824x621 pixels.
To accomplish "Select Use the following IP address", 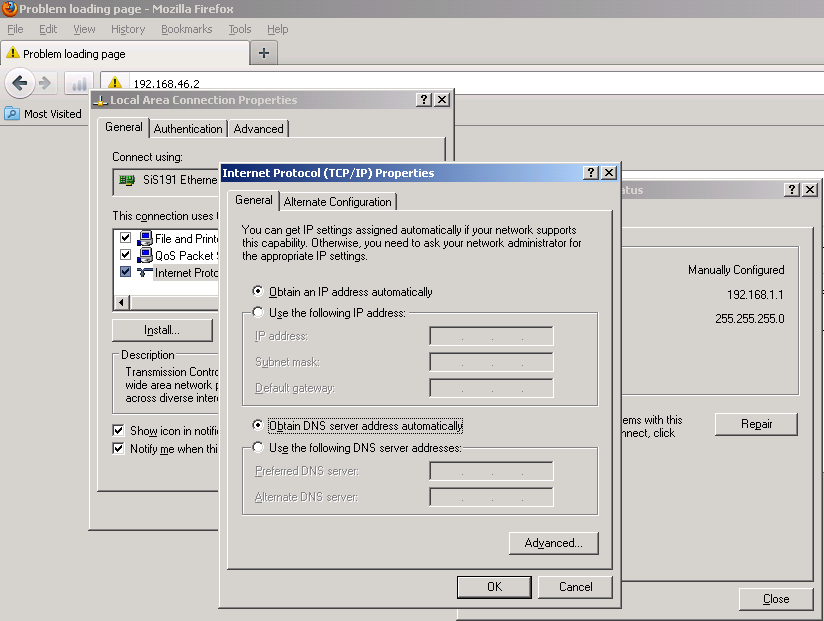I will (x=258, y=313).
